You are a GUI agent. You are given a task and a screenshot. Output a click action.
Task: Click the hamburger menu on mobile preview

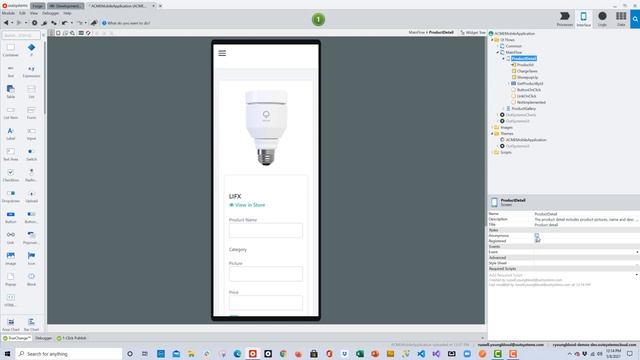[222, 53]
